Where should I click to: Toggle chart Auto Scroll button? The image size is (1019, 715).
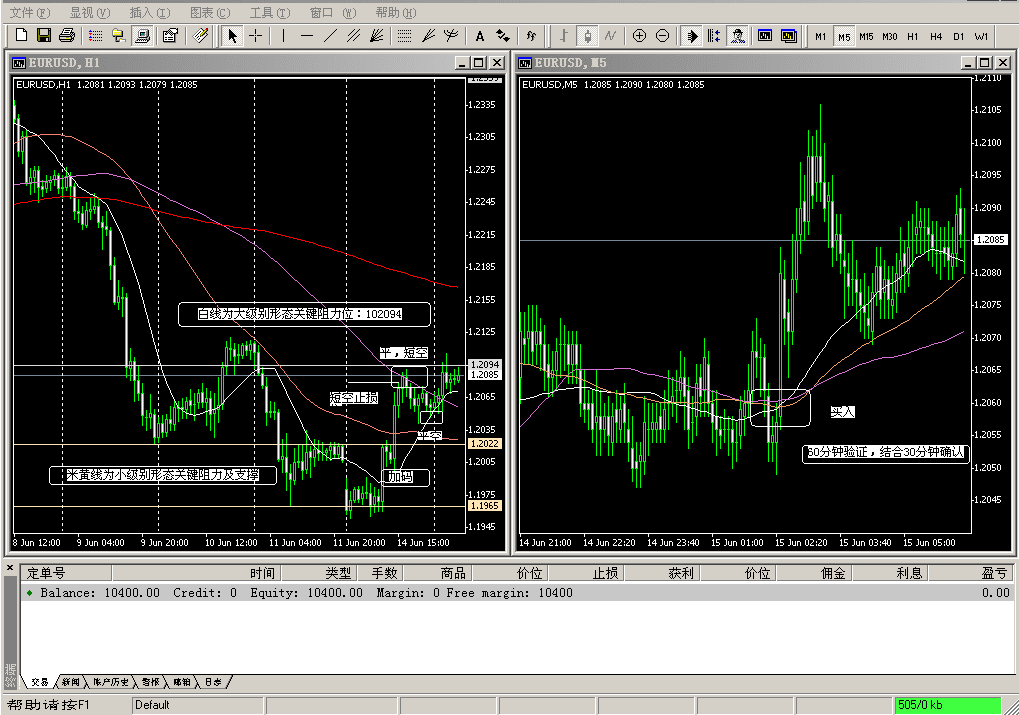pos(691,36)
